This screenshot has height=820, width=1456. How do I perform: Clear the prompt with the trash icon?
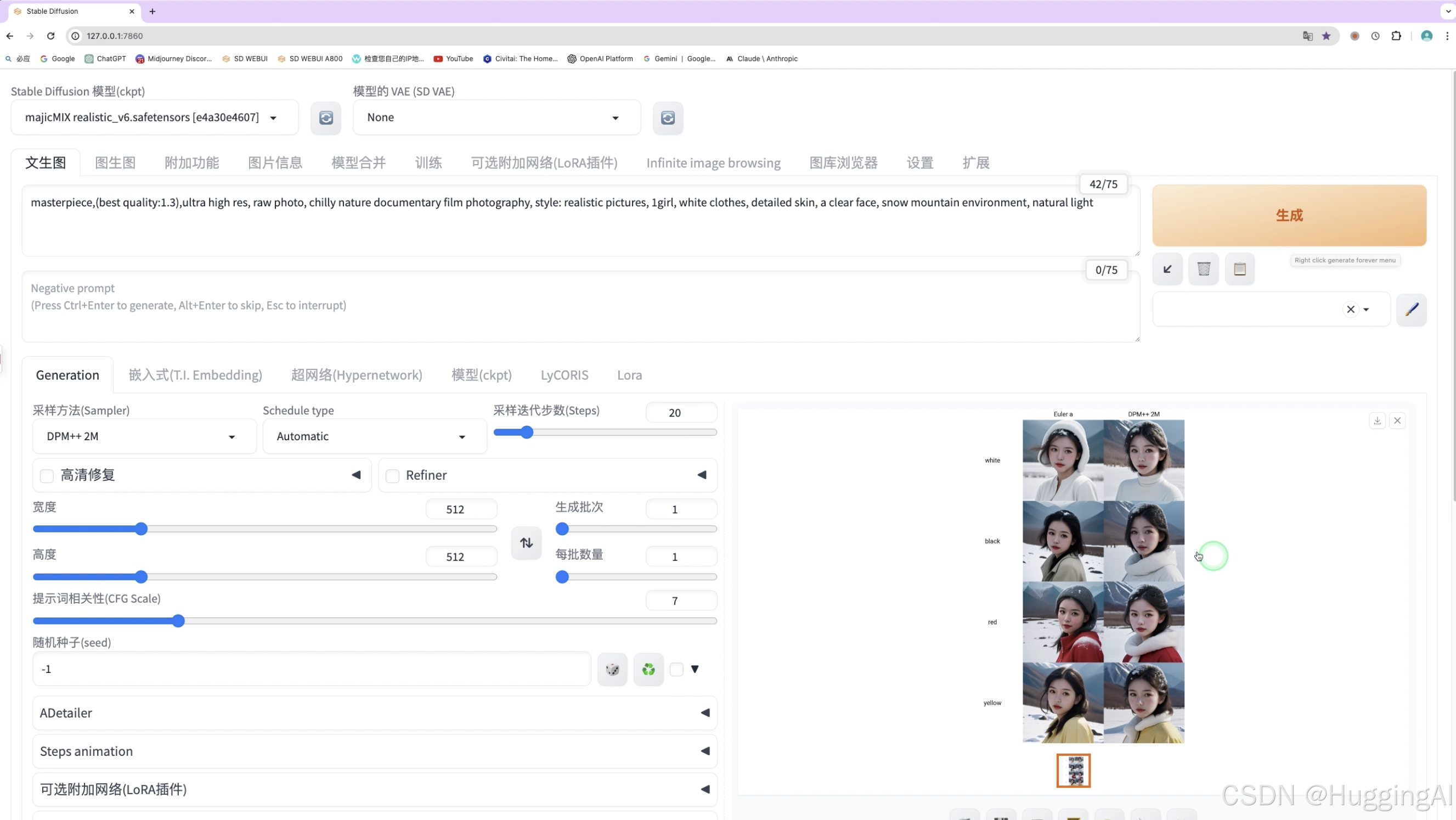[x=1203, y=268]
